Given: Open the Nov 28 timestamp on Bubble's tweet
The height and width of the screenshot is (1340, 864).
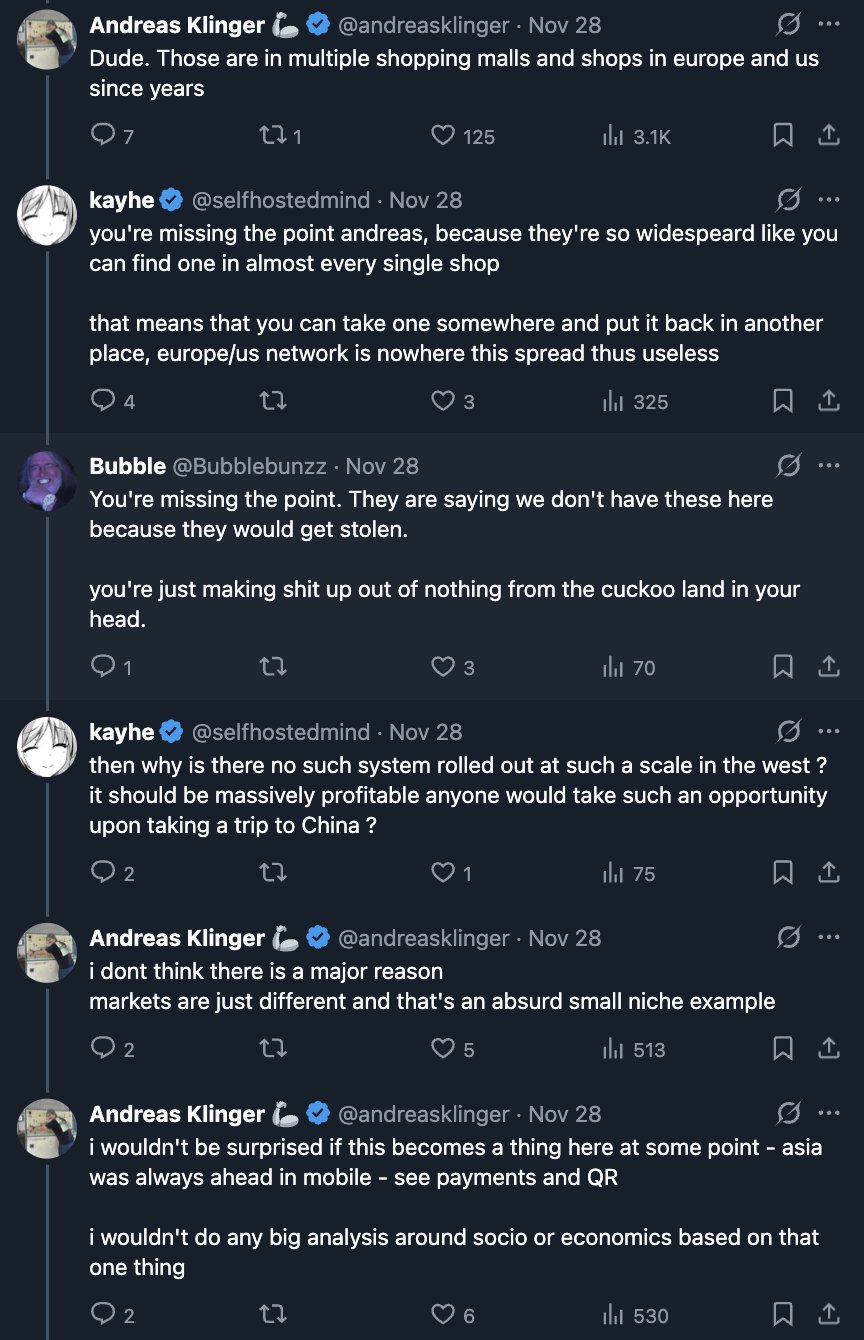Looking at the screenshot, I should point(382,466).
